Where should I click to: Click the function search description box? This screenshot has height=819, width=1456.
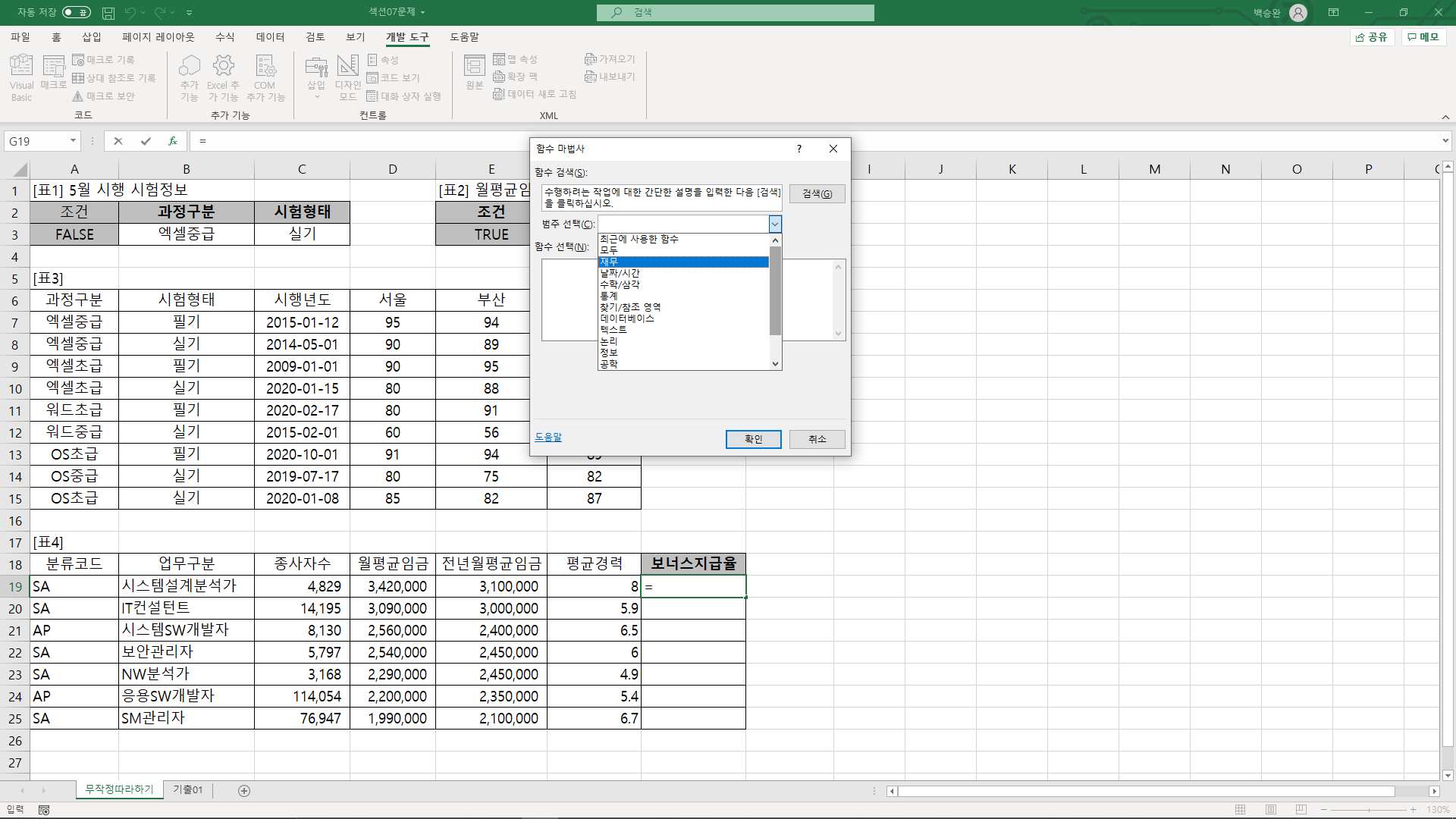pos(662,197)
